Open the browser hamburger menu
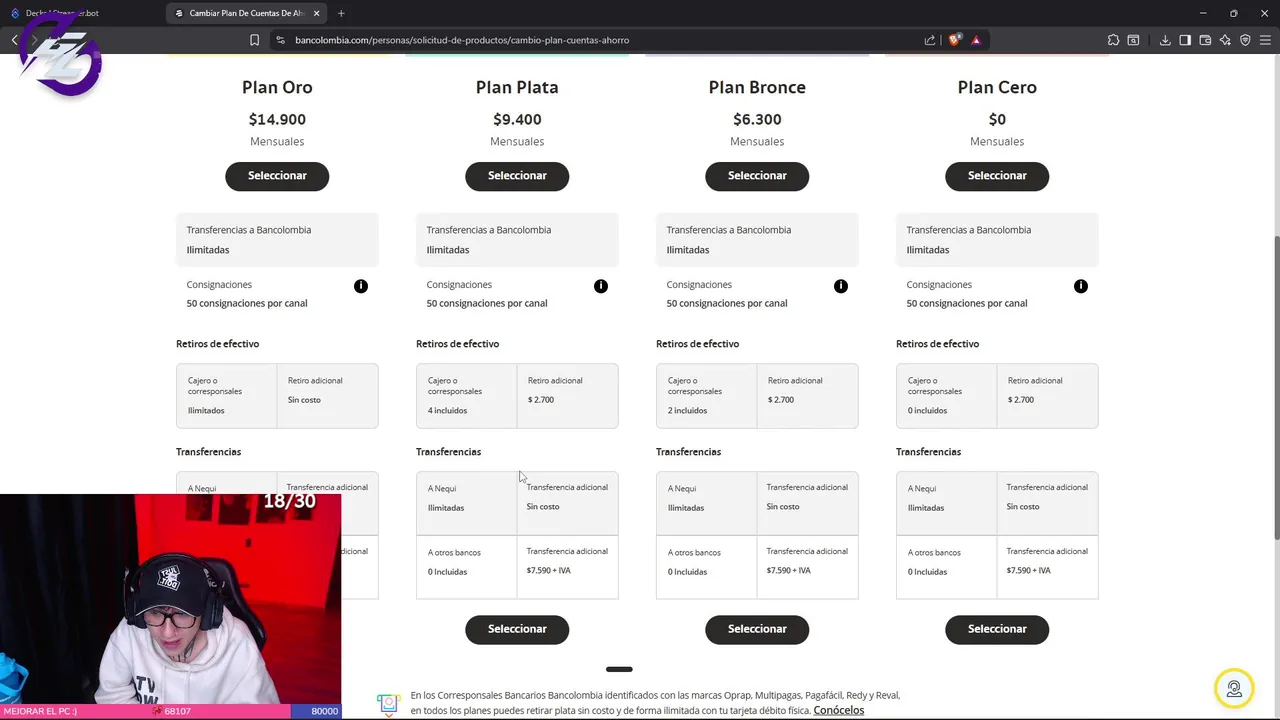This screenshot has width=1280, height=720. point(1265,40)
